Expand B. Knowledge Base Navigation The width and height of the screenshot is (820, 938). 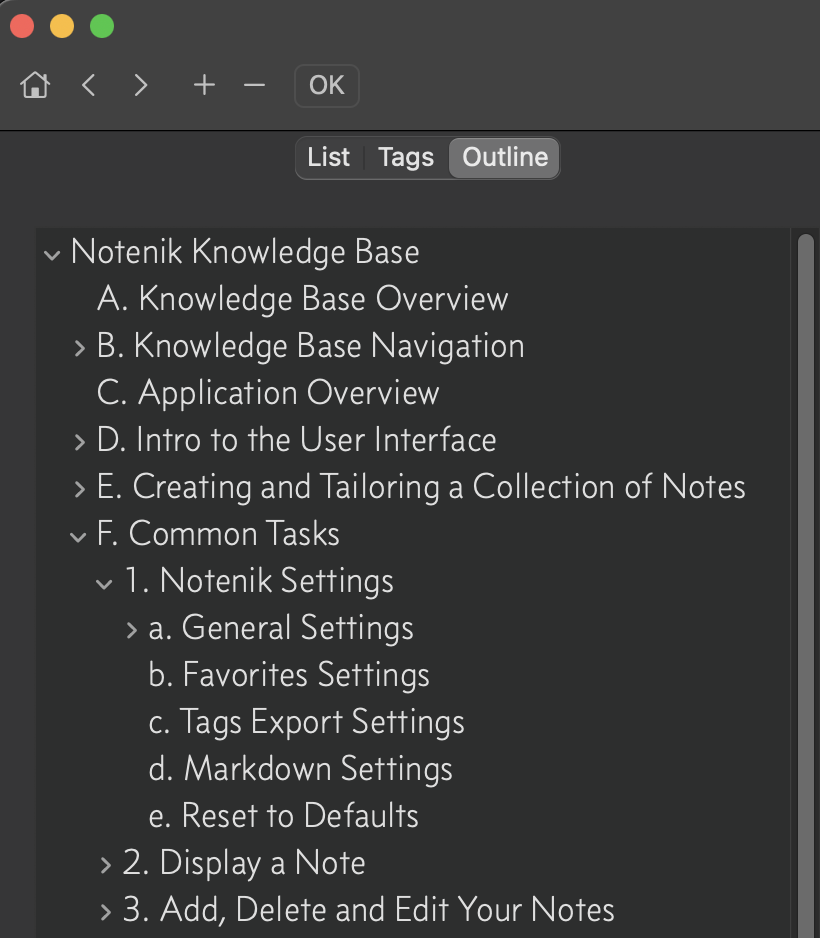click(x=80, y=348)
